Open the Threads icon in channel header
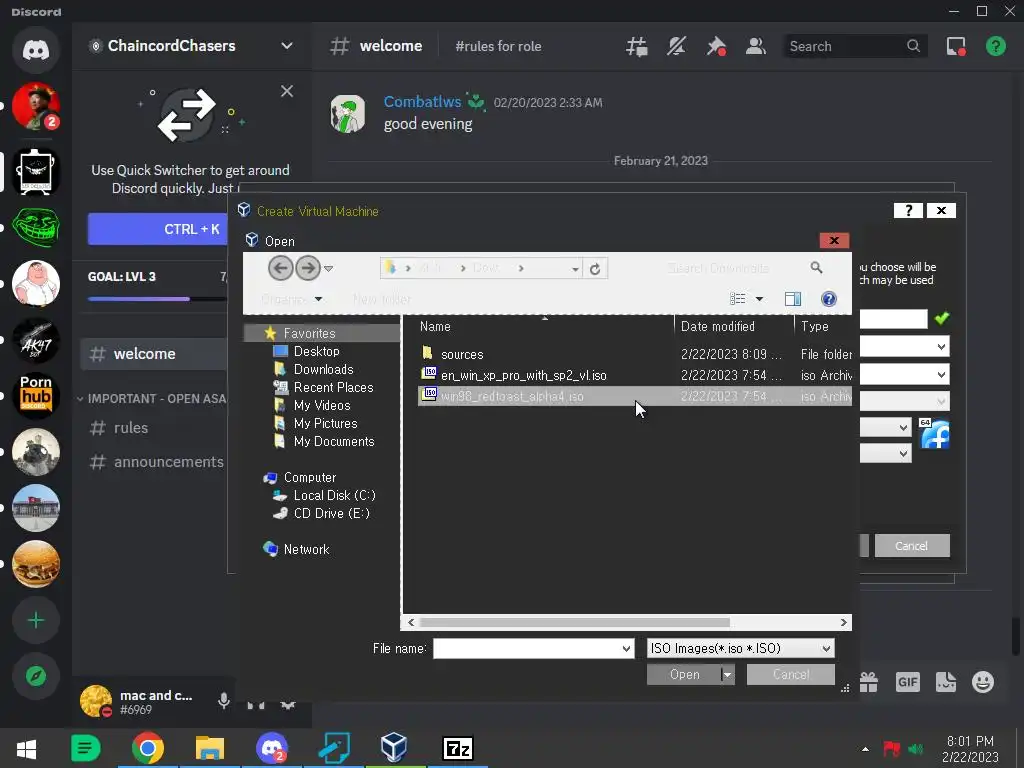The height and width of the screenshot is (768, 1024). [637, 46]
